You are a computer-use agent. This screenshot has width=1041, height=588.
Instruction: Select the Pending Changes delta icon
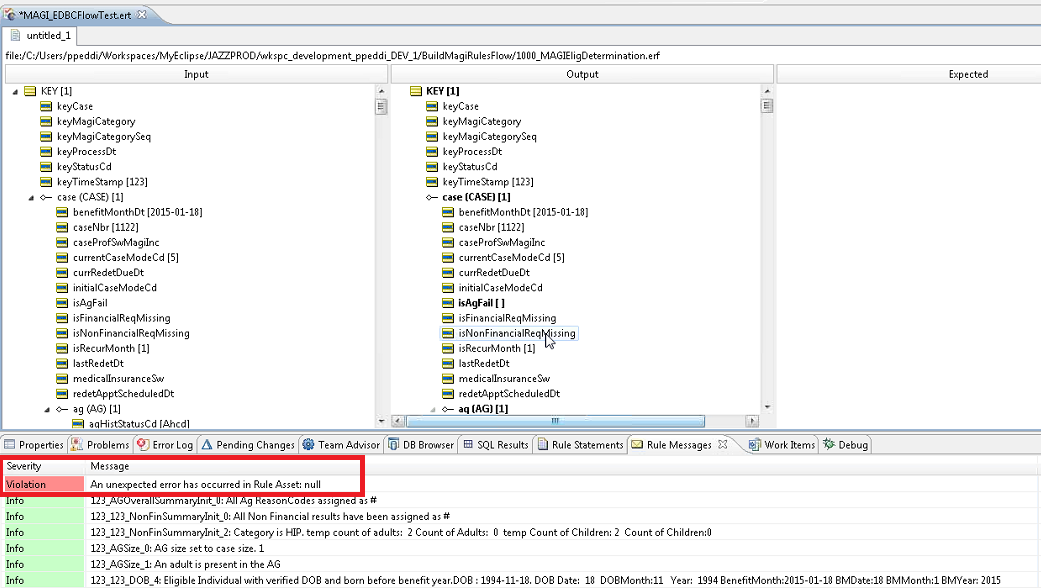pos(206,445)
